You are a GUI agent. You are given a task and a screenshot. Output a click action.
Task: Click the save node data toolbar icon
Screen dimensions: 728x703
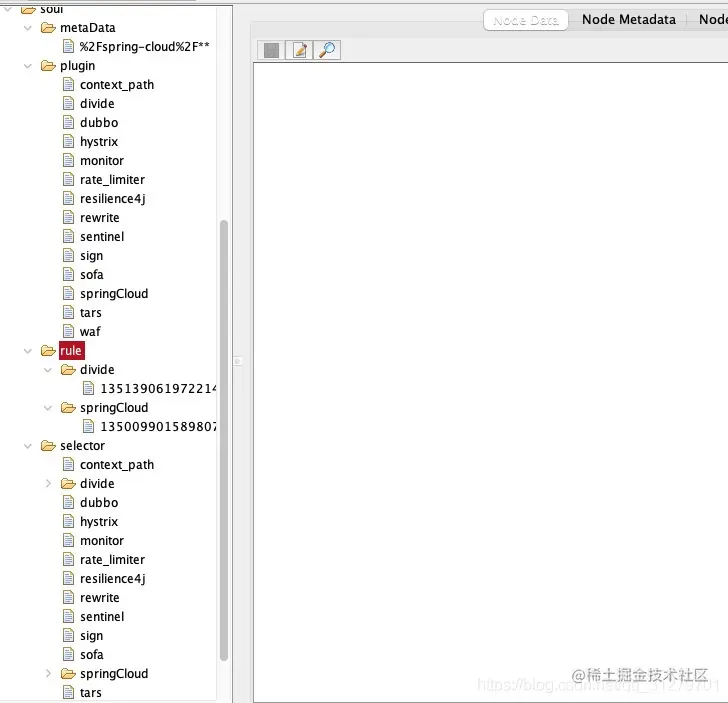(271, 50)
